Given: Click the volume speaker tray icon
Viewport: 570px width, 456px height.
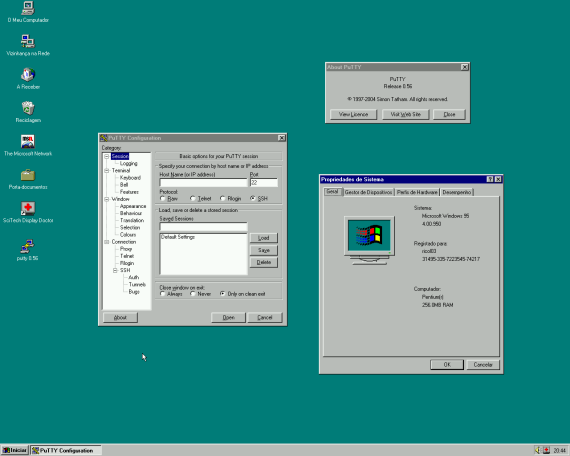Looking at the screenshot, I should point(538,450).
